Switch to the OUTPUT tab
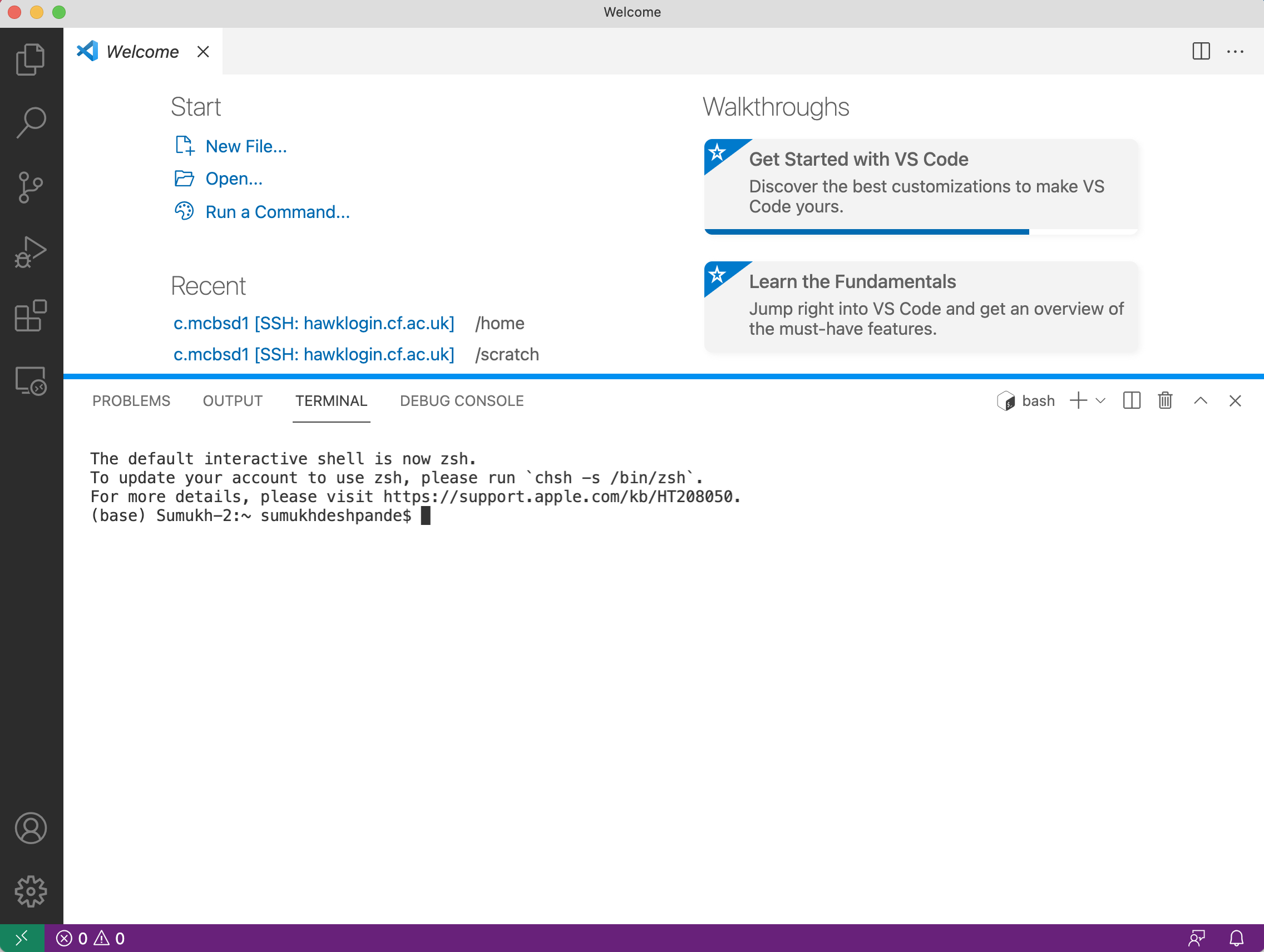The height and width of the screenshot is (952, 1264). coord(233,400)
